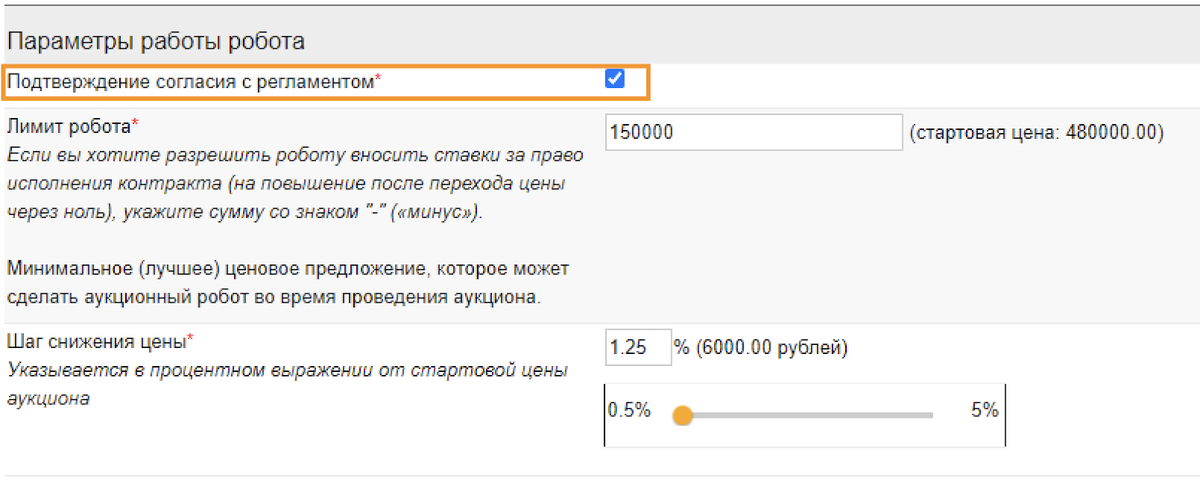Screen dimensions: 1200x484
Task: Click the Параметры работы робота heading
Action: 156,42
